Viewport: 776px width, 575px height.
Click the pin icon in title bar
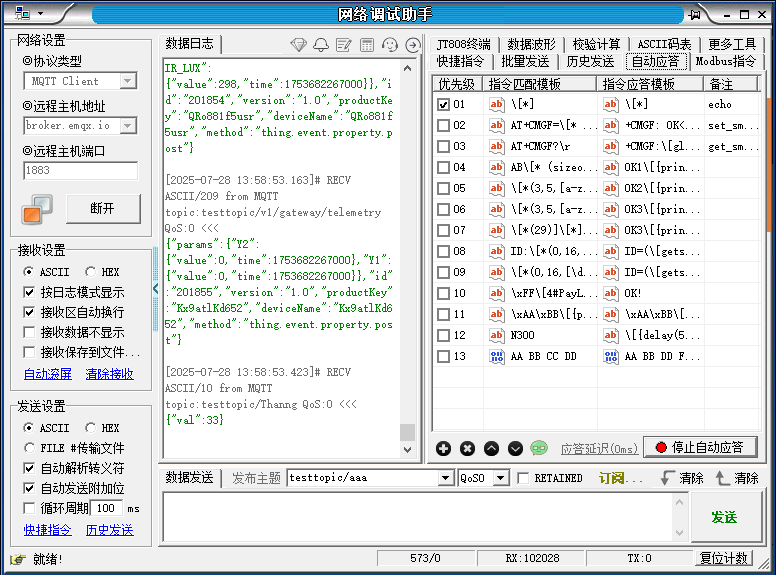(x=695, y=15)
